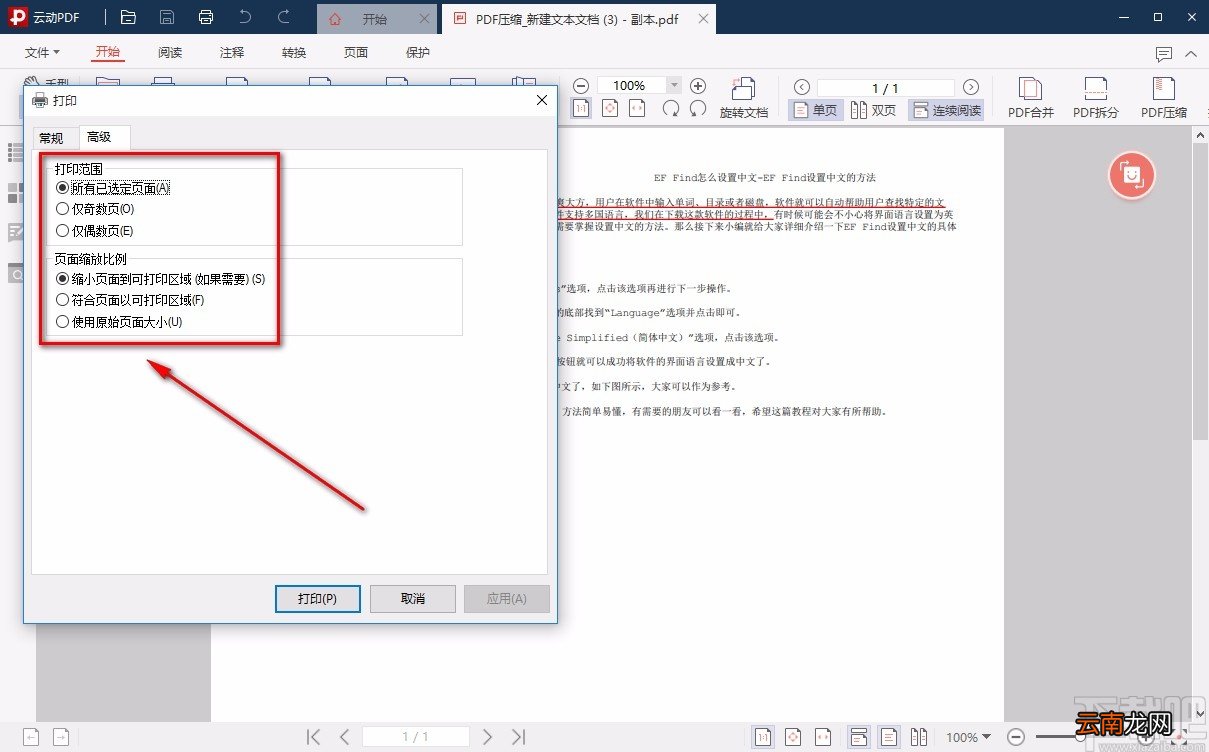
Task: Go to next page in bottom bar
Action: (488, 737)
